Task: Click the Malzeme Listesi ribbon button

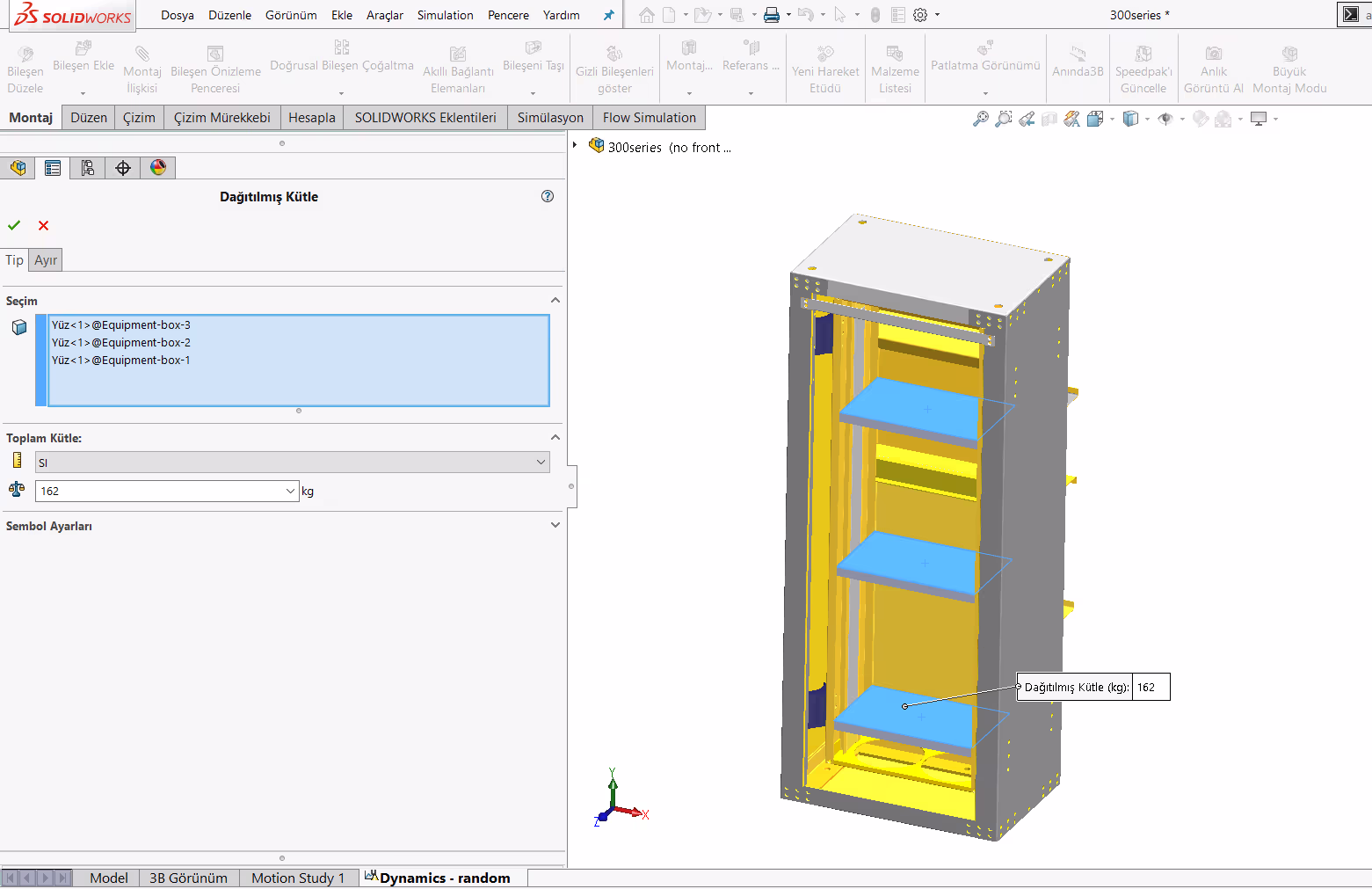Action: pos(895,69)
